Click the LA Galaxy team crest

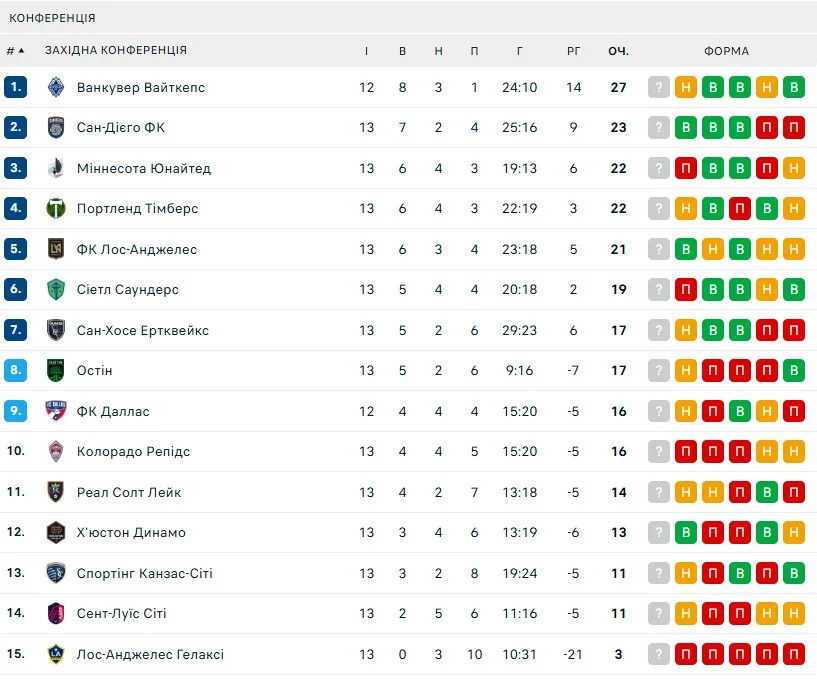tap(56, 654)
